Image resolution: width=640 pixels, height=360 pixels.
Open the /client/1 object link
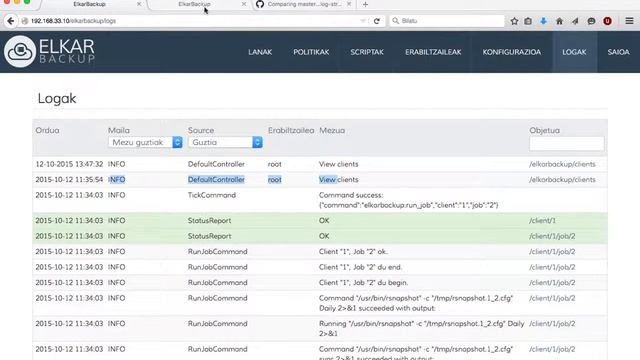click(542, 220)
